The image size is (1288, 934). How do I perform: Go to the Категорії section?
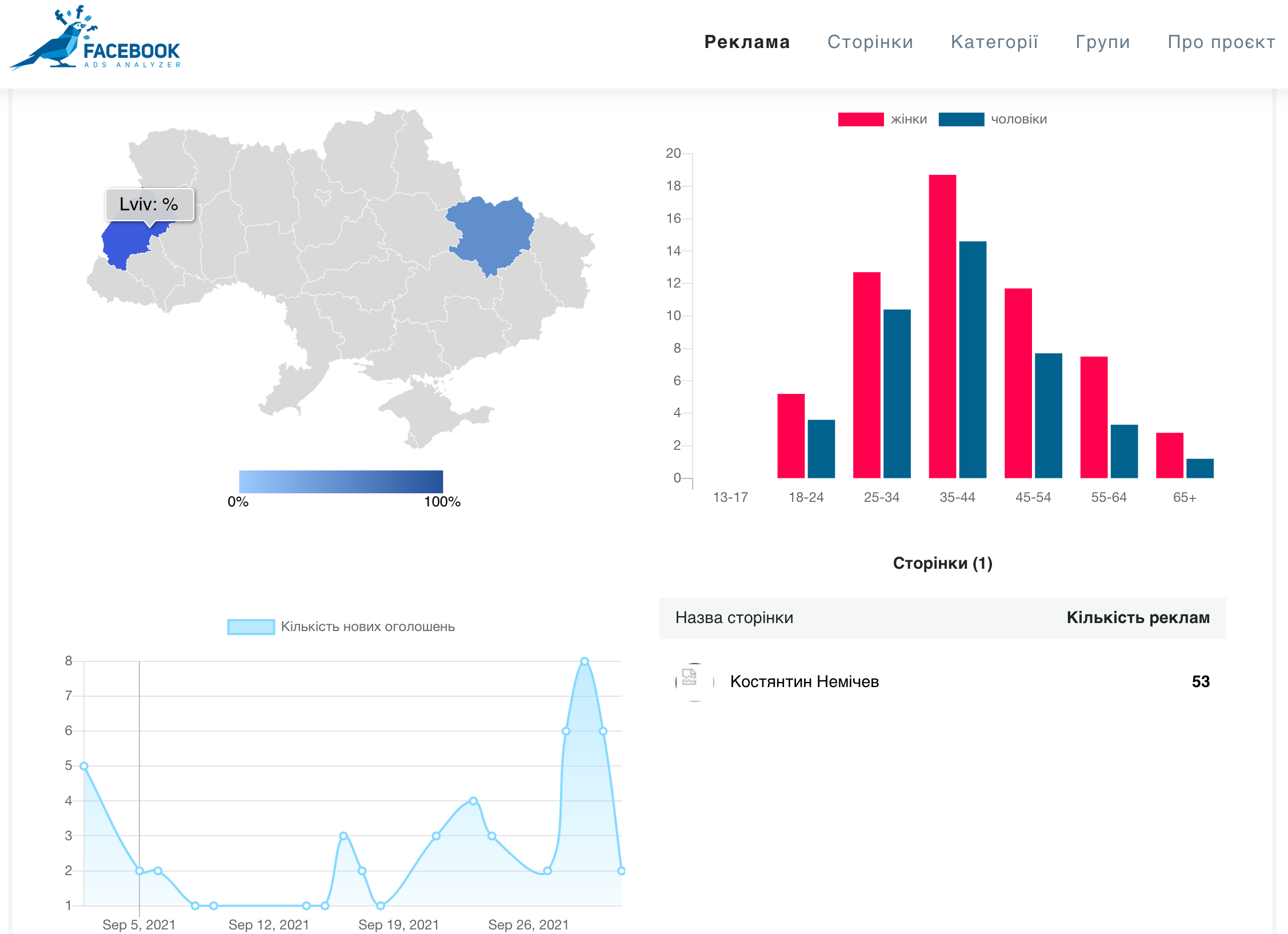pyautogui.click(x=994, y=42)
